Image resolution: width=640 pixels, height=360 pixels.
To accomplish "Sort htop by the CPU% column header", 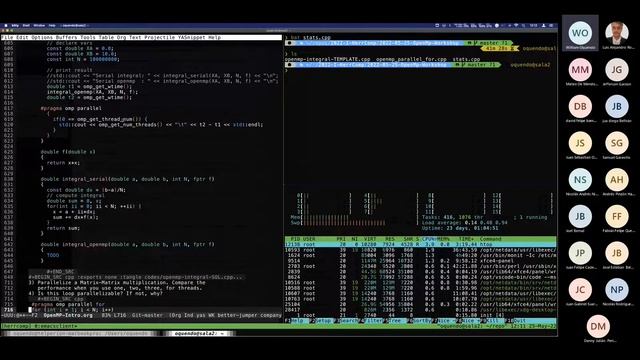I will coord(429,239).
